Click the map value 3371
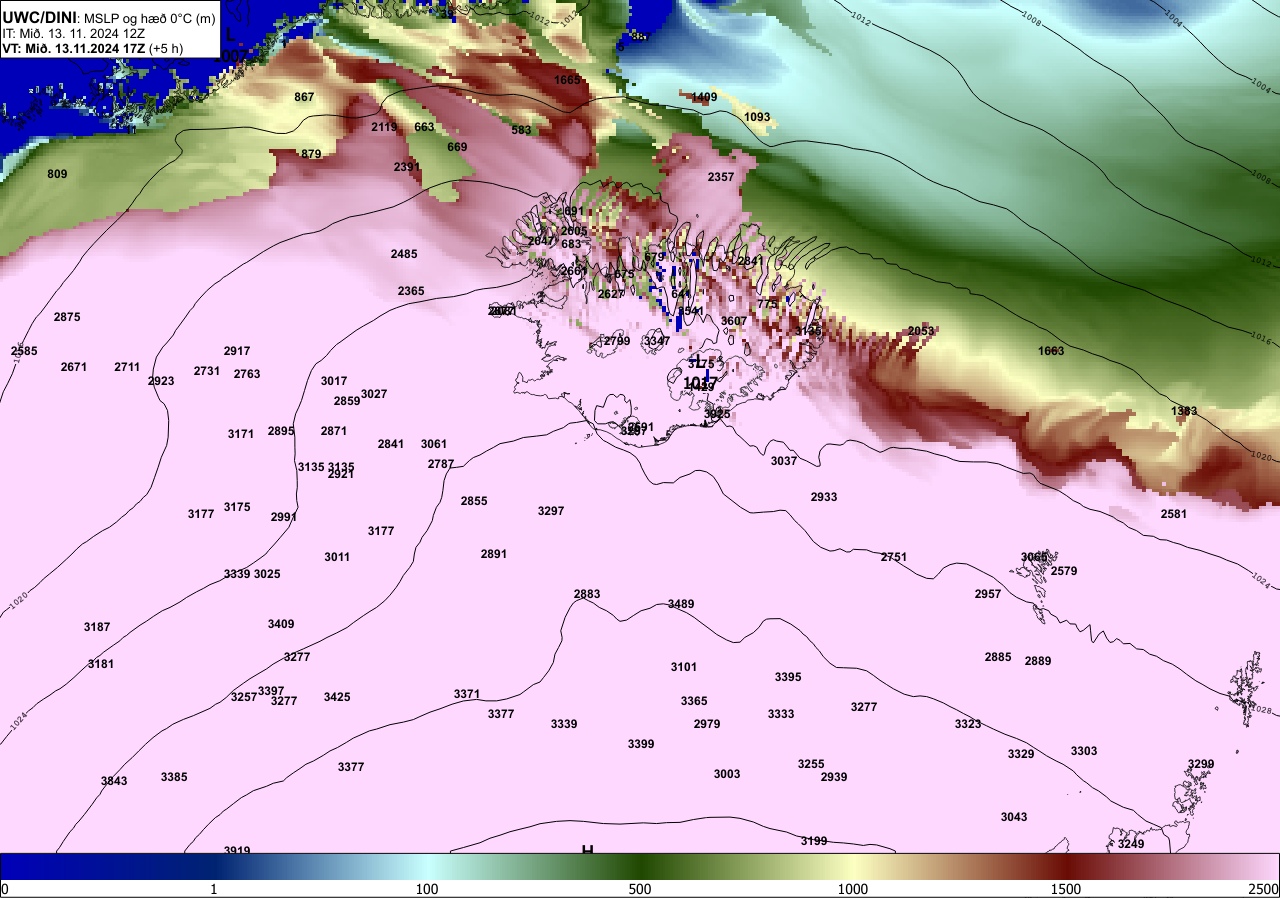This screenshot has width=1280, height=898. coord(467,694)
